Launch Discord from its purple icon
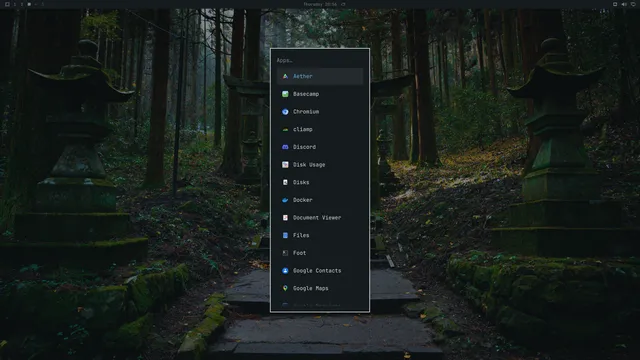 point(285,147)
